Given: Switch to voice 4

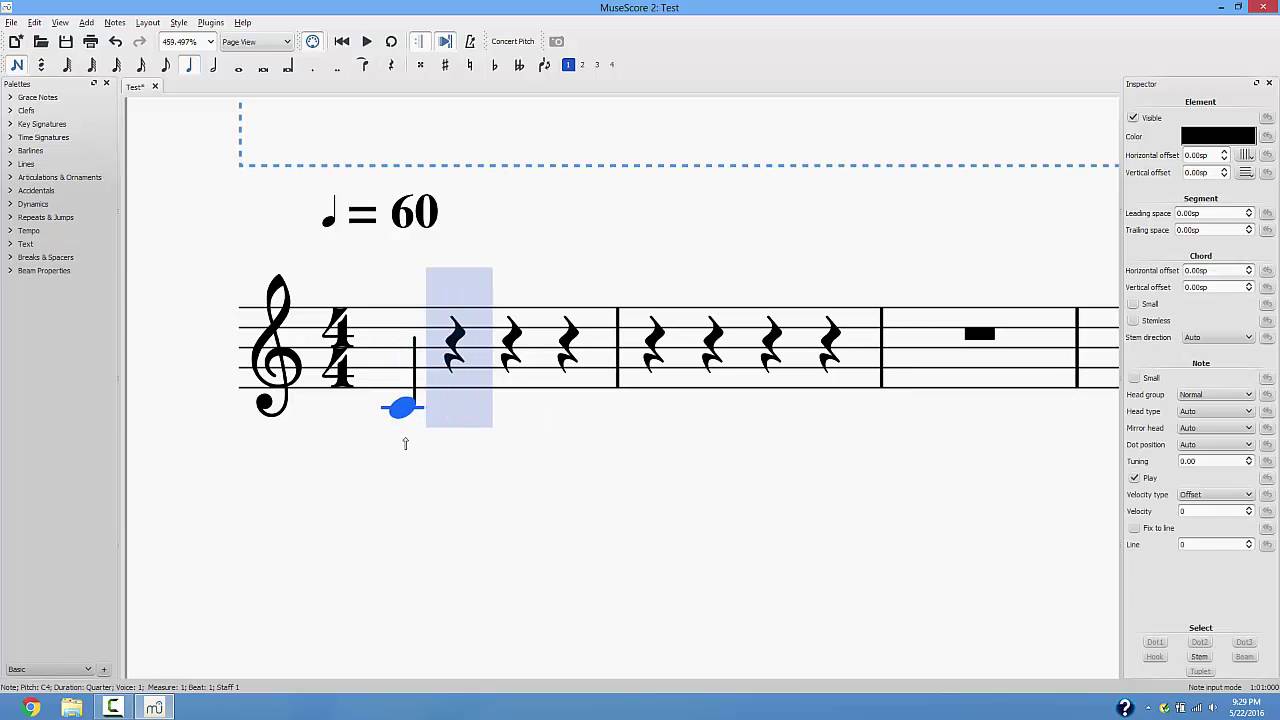Looking at the screenshot, I should point(612,65).
